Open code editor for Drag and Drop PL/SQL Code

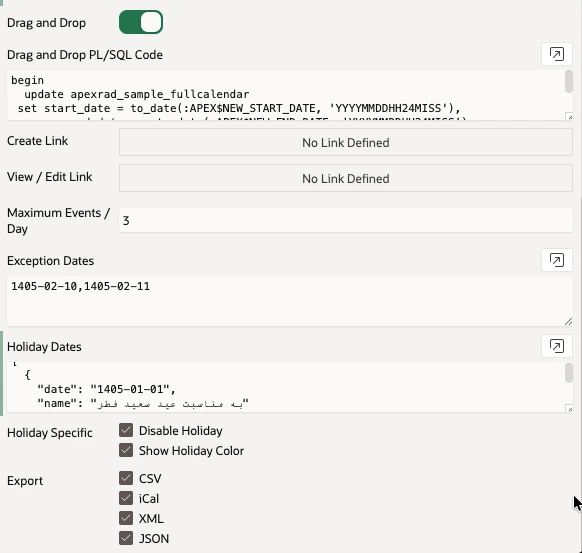coord(556,54)
